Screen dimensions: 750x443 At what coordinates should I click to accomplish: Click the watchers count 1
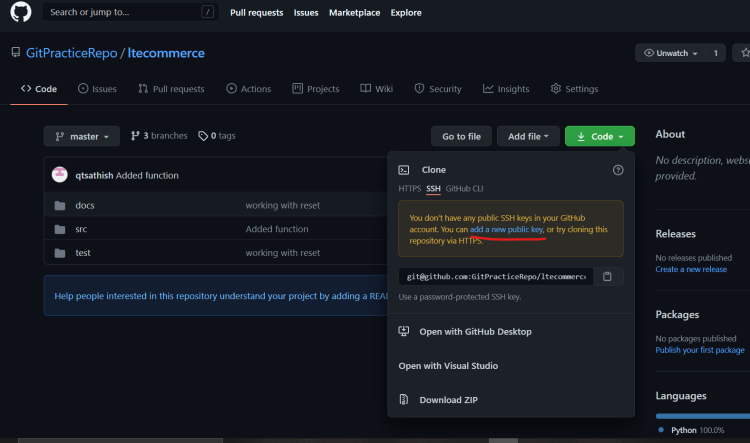point(716,53)
